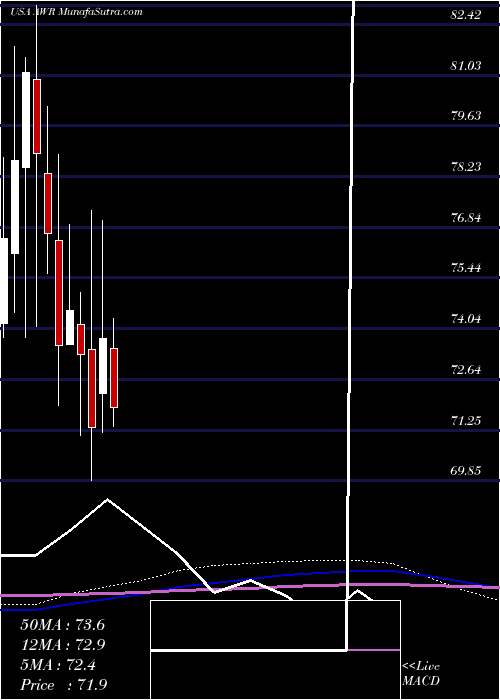Click the 79.63 price axis label
Viewport: 500px width, 700px height.
tap(466, 116)
